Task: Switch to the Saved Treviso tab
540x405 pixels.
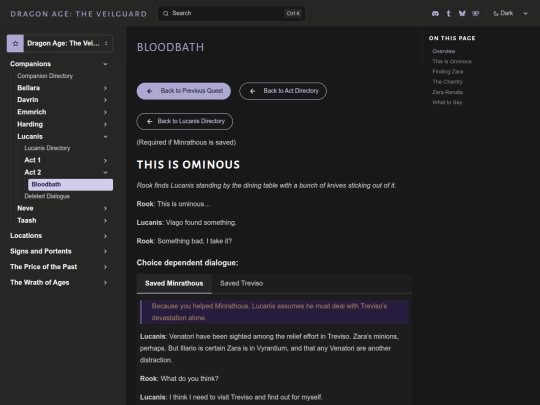Action: click(241, 284)
